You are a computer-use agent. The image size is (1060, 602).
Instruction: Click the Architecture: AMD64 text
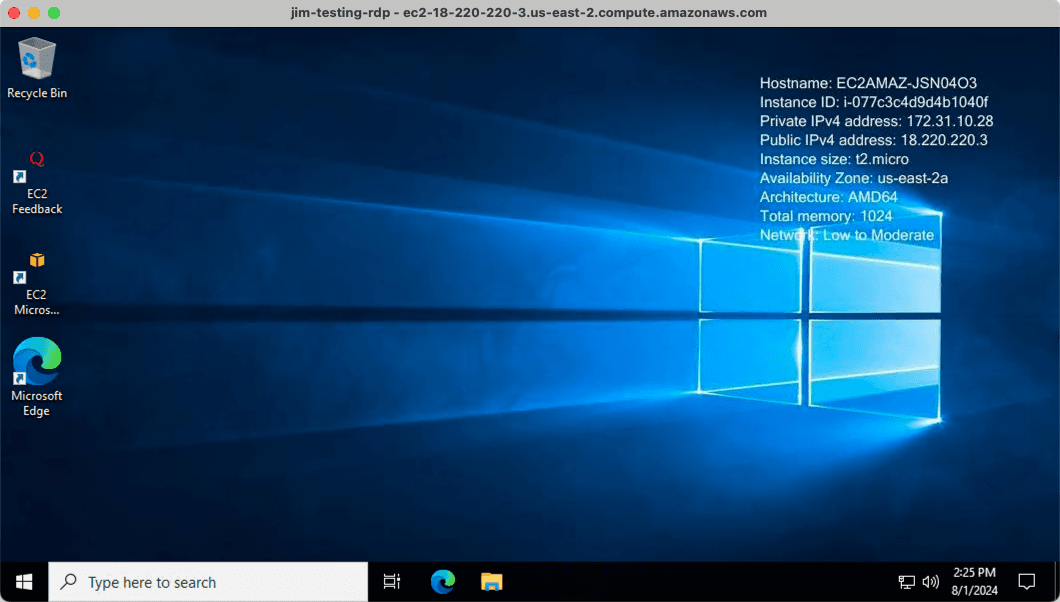click(x=829, y=197)
